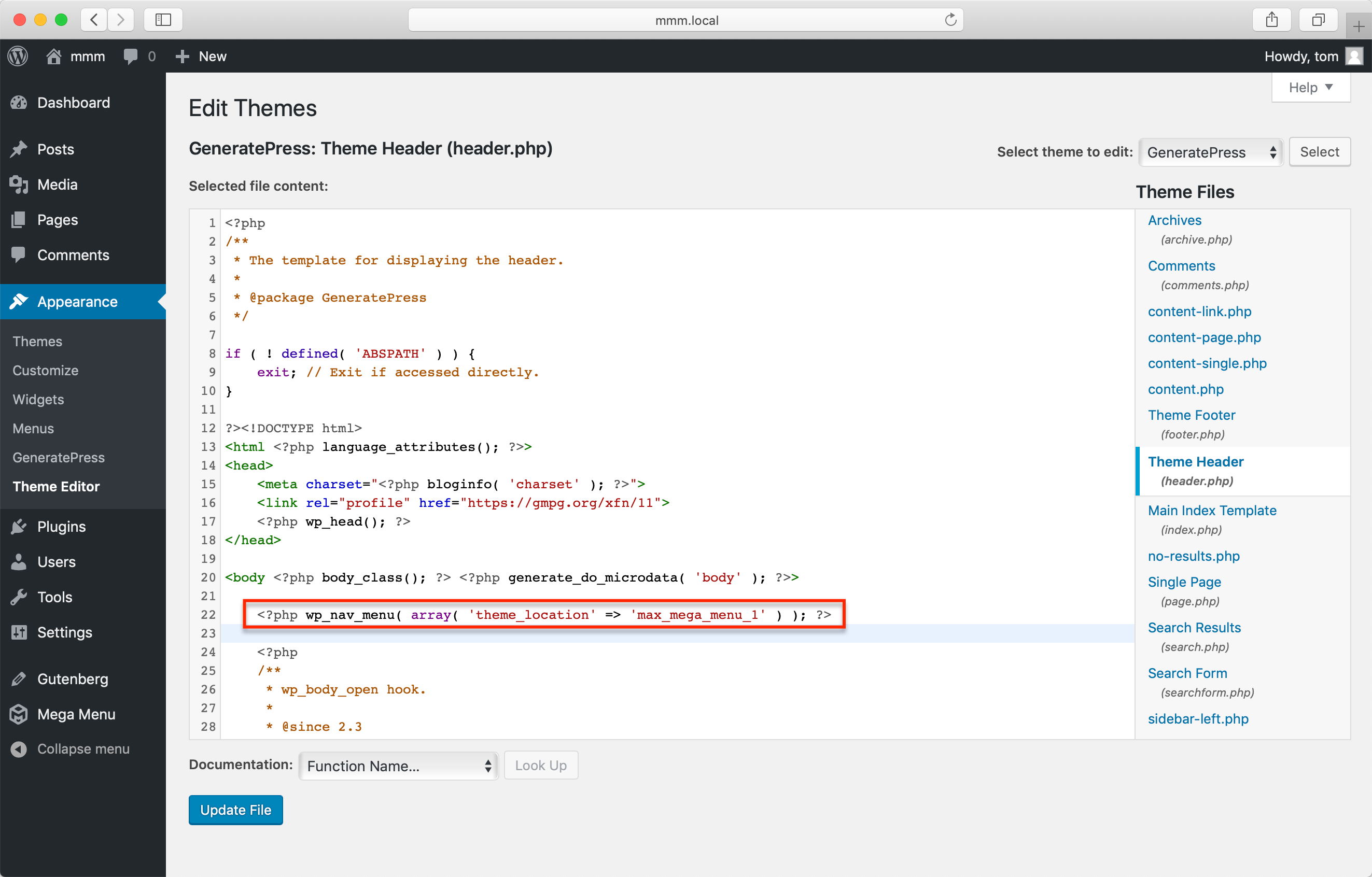Open the GeneratePress theme selector
Screen dimensions: 1372x877
[1210, 152]
